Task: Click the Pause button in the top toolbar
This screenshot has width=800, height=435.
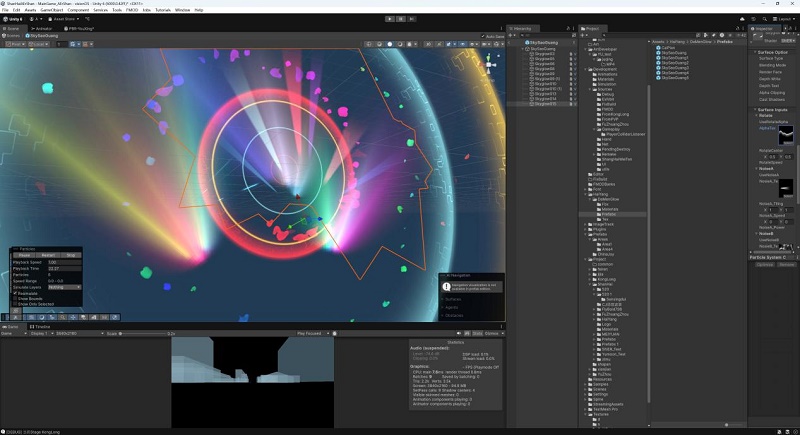Action: click(x=400, y=18)
